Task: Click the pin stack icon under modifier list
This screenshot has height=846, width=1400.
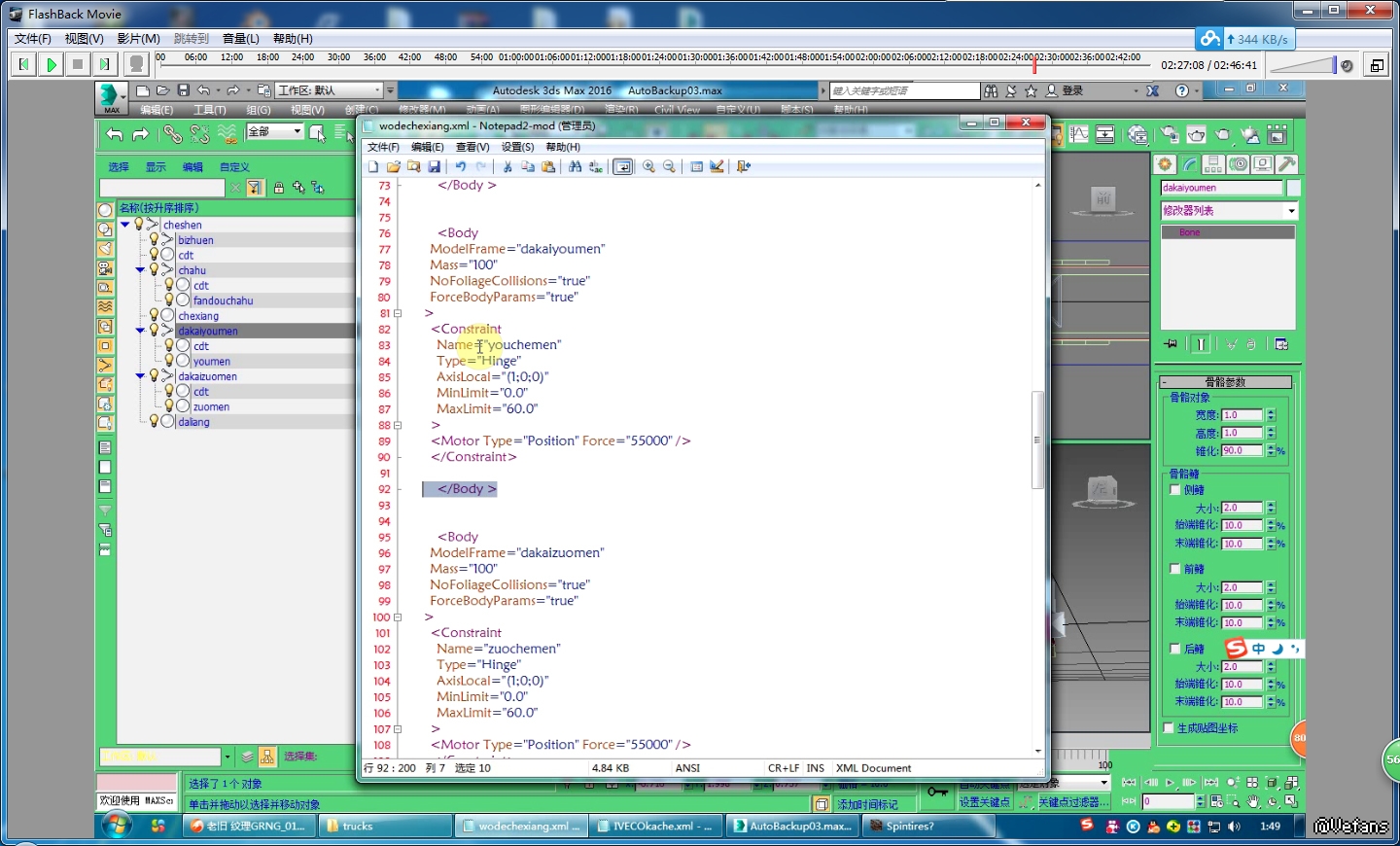Action: (x=1171, y=344)
